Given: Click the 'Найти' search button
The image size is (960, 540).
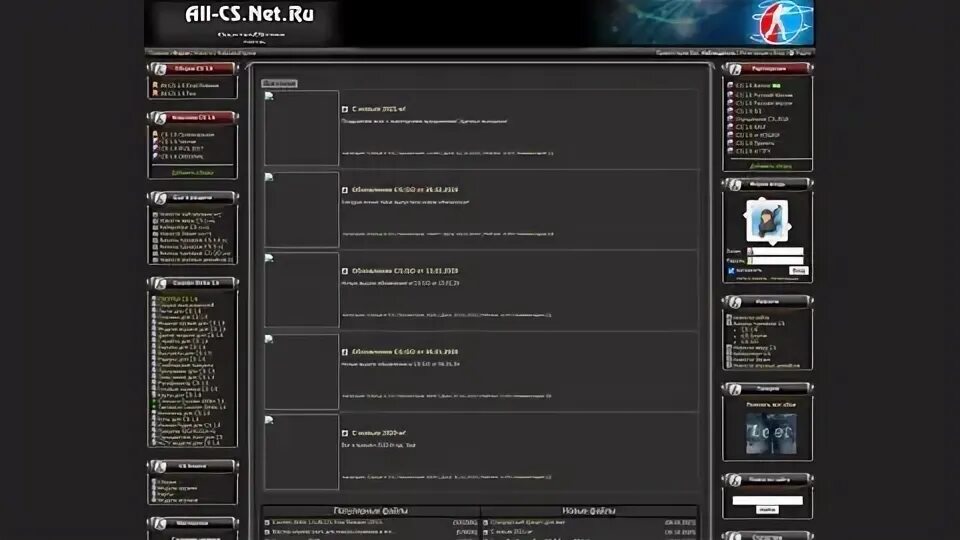Looking at the screenshot, I should pos(767,510).
